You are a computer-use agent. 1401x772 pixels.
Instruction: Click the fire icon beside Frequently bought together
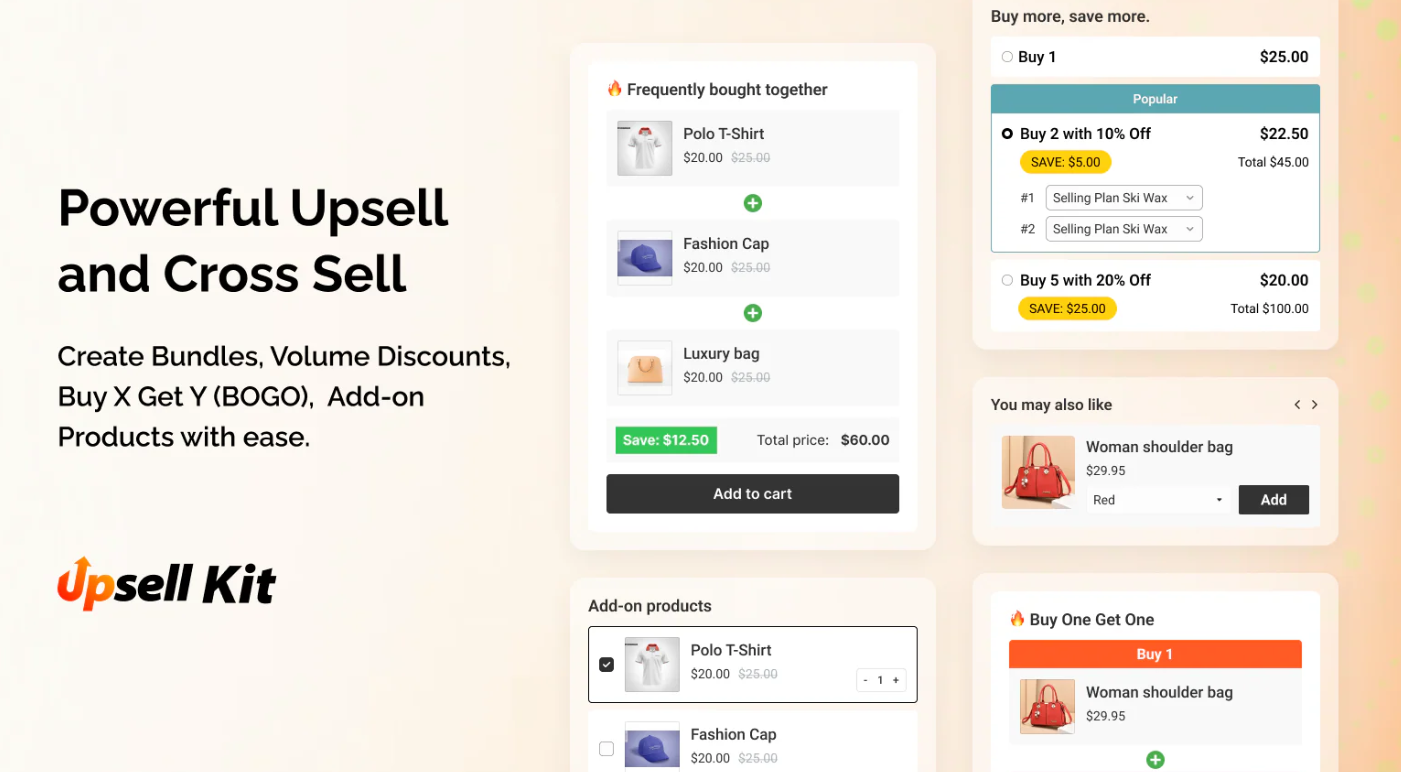[x=615, y=89]
